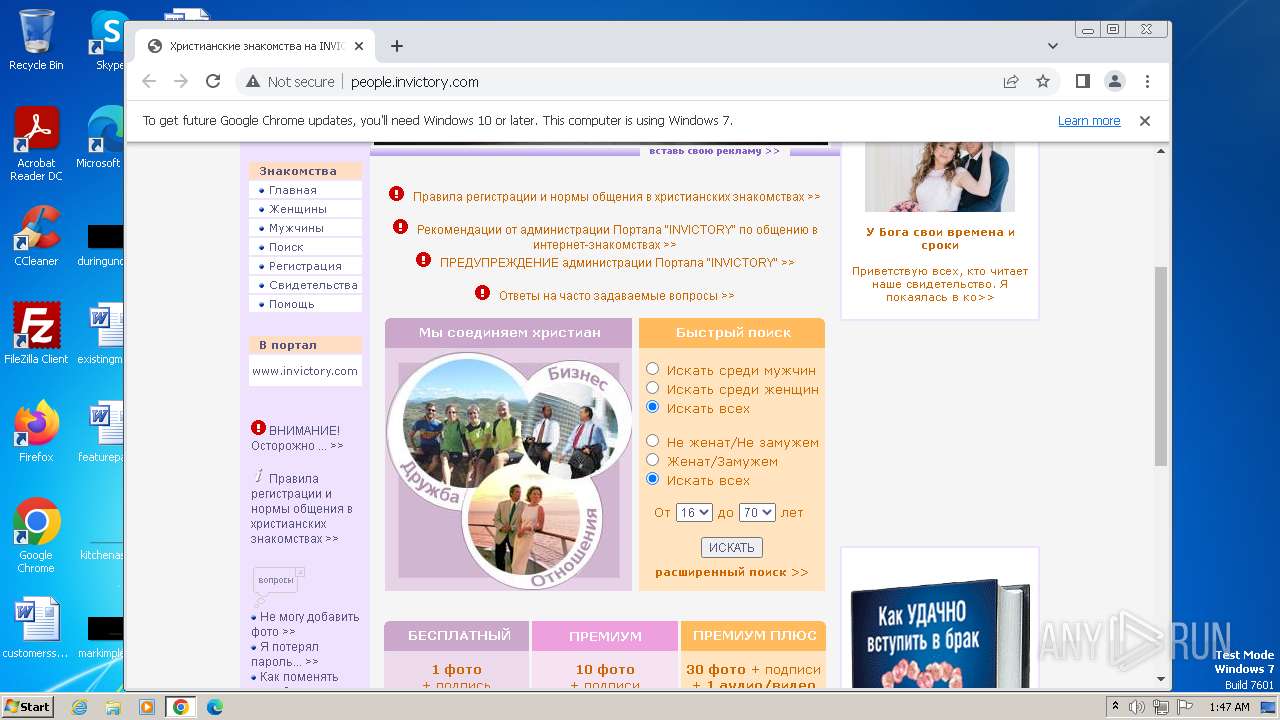This screenshot has width=1280, height=720.
Task: Open ВНИМАНИЕ Осторожно sidebar link
Action: coord(297,437)
